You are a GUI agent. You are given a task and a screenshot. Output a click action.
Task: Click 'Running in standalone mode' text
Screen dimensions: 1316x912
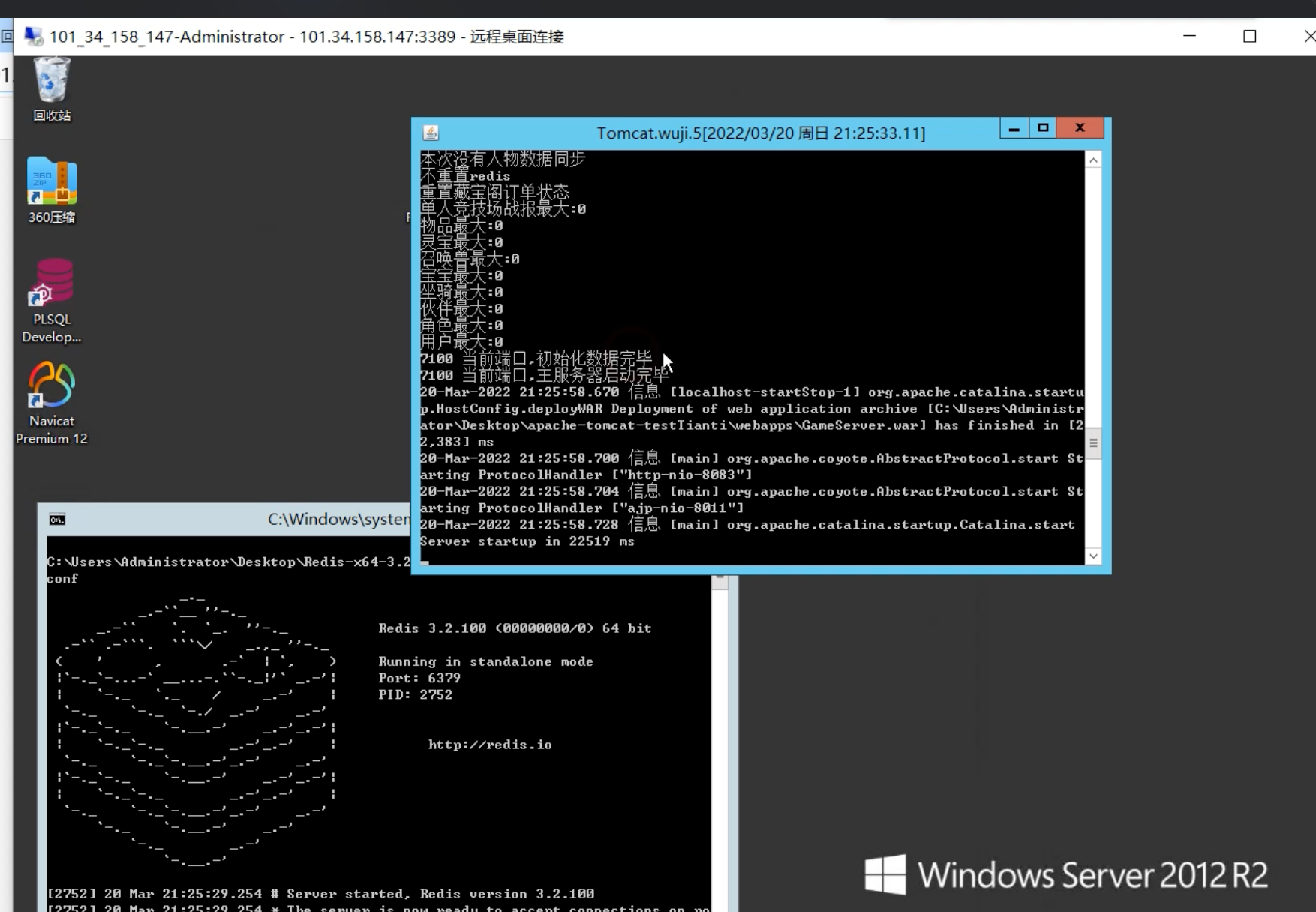click(486, 661)
